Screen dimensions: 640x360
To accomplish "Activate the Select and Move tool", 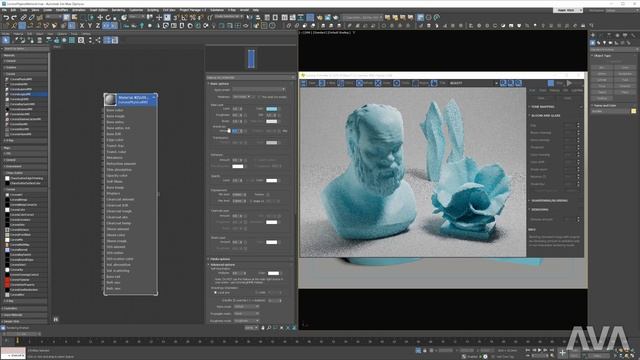I will (100, 18).
